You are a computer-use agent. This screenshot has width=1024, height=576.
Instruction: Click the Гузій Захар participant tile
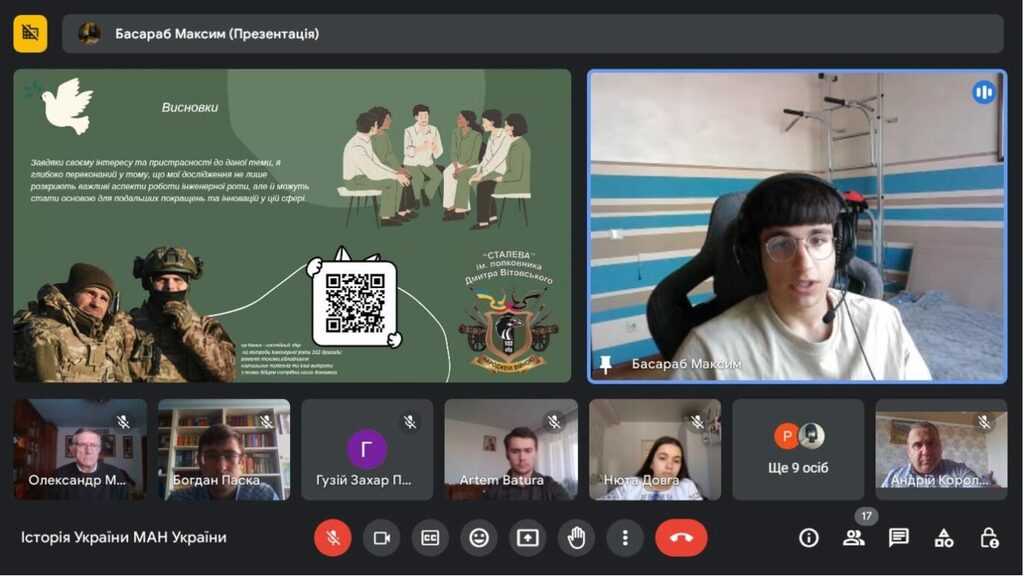367,450
